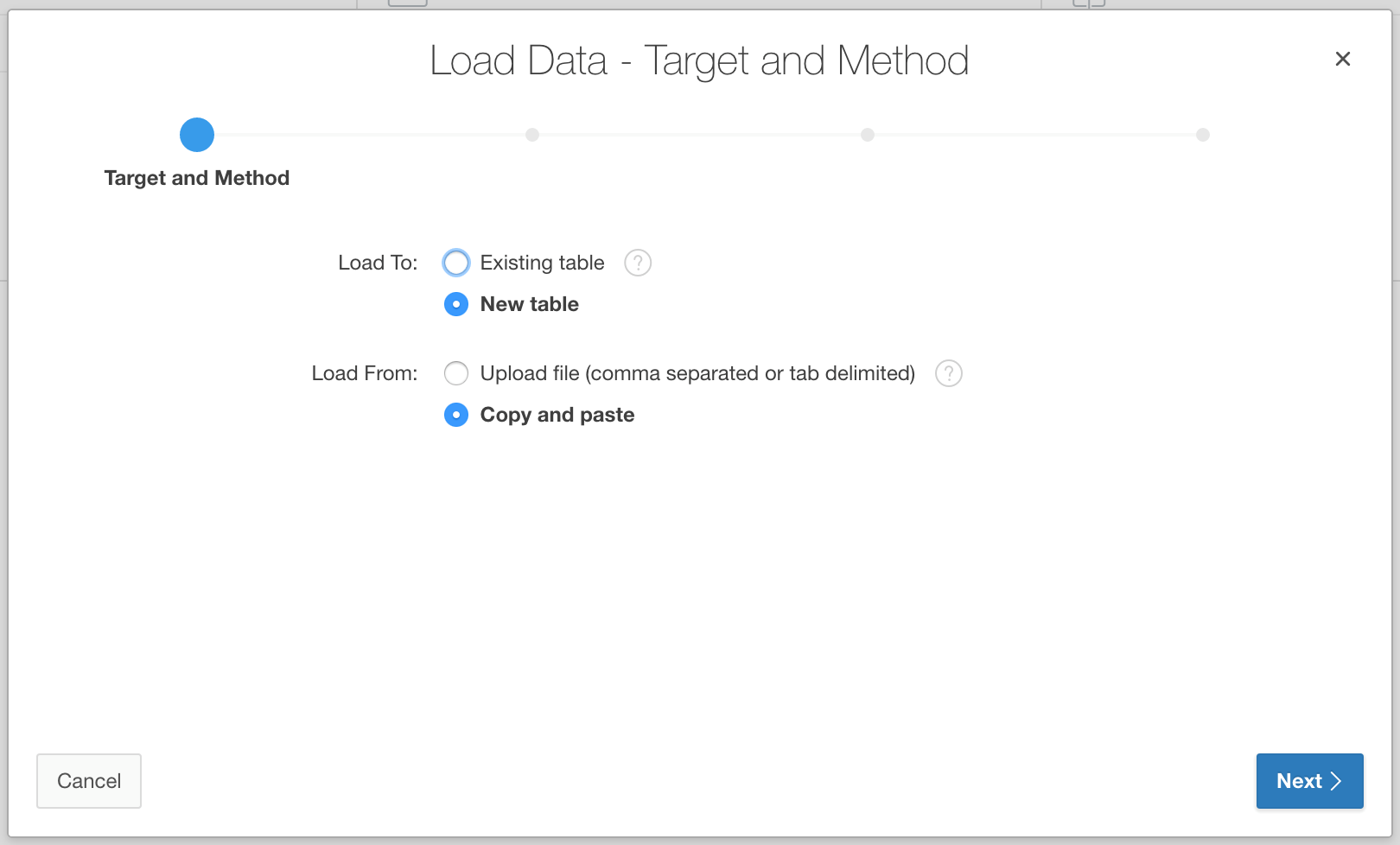Select the Existing table radio button

456,263
